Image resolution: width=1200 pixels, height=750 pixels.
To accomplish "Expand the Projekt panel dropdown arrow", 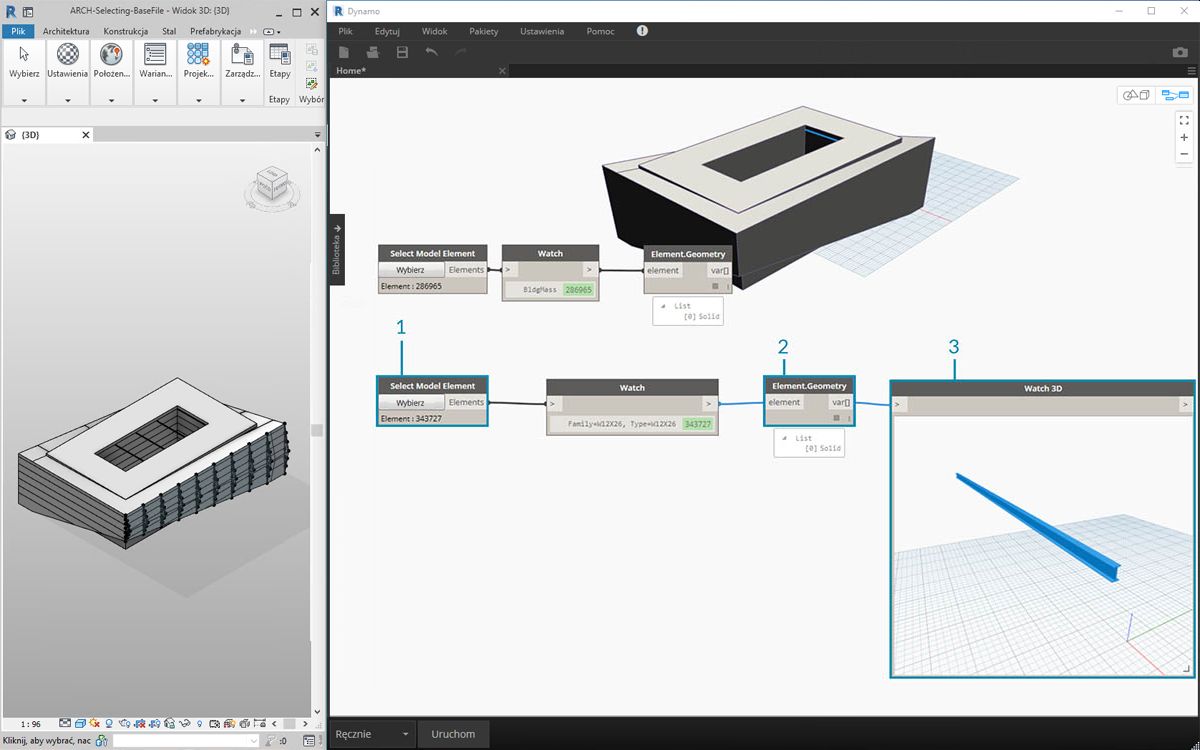I will (198, 100).
